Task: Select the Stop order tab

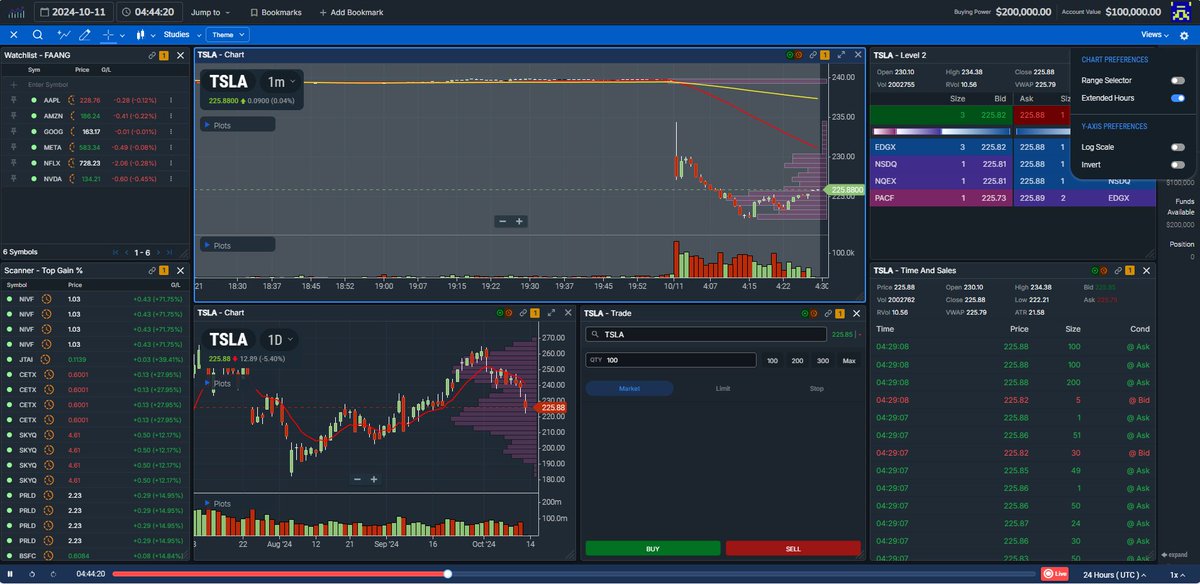Action: pos(817,387)
